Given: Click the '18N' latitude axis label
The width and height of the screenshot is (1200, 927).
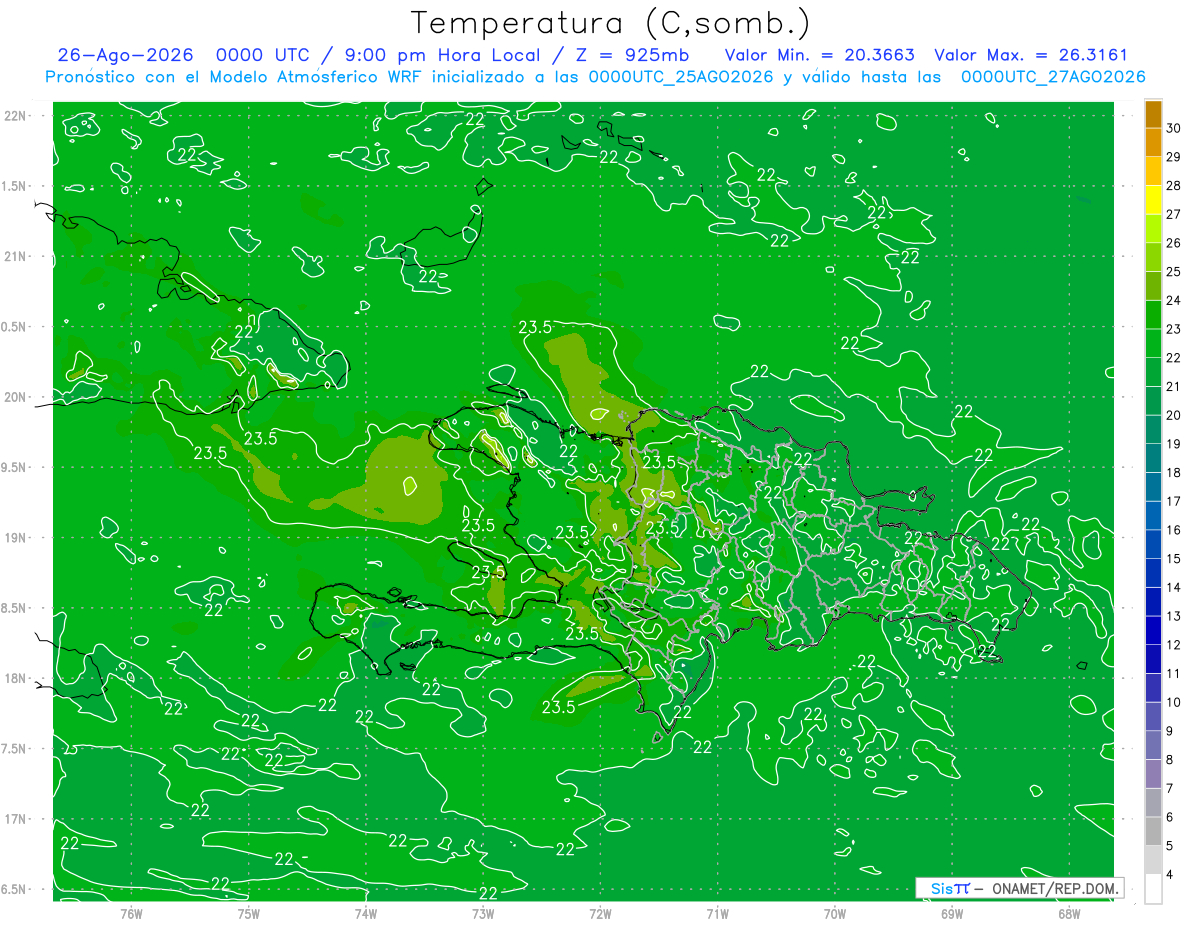Looking at the screenshot, I should (x=16, y=679).
